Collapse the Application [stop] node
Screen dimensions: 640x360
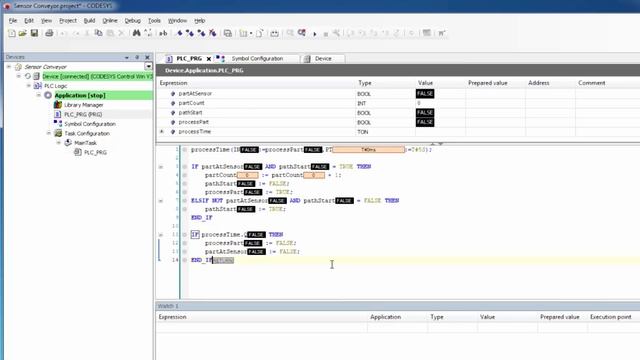pos(39,95)
